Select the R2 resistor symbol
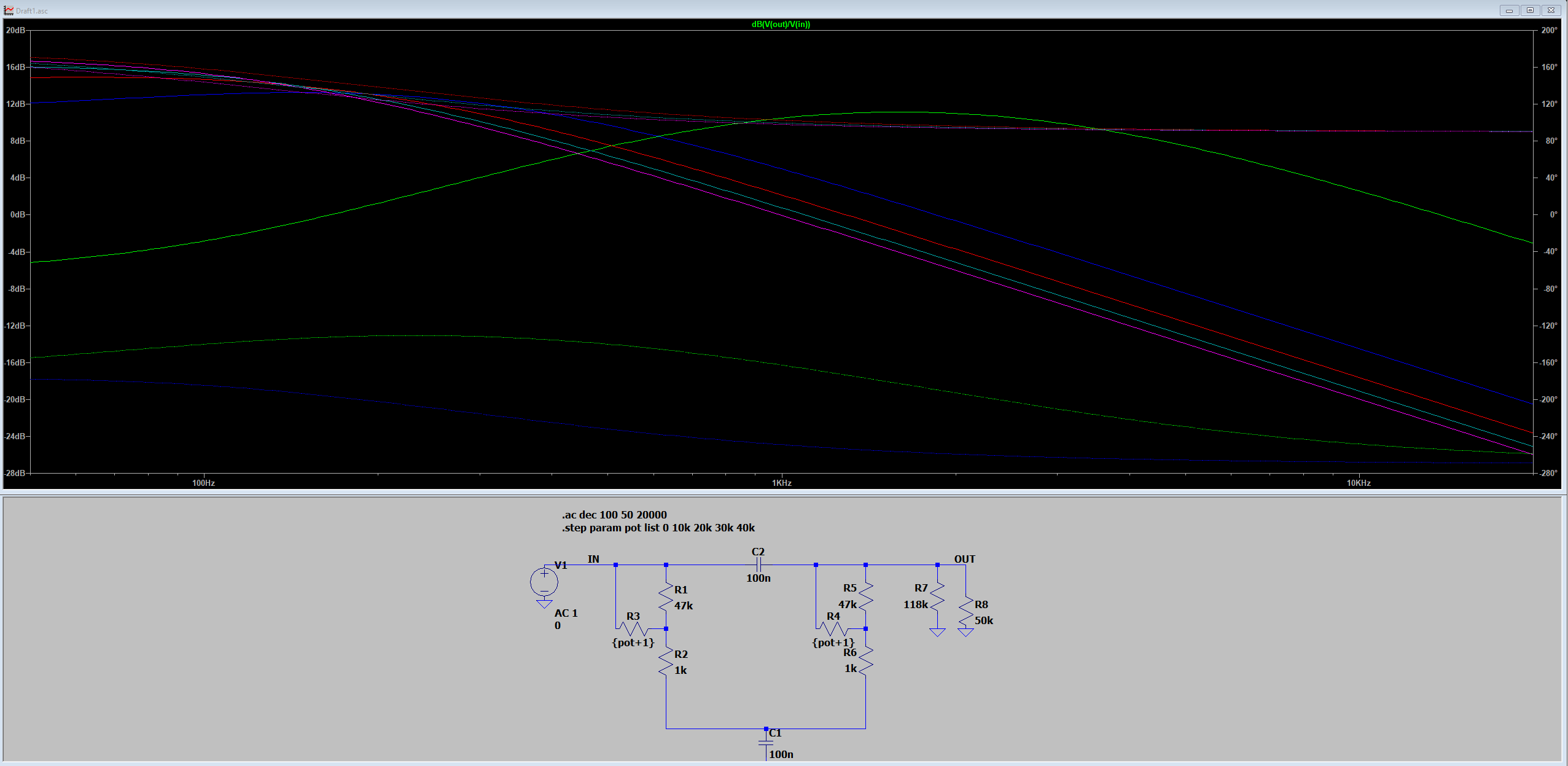The height and width of the screenshot is (766, 1568). point(666,662)
